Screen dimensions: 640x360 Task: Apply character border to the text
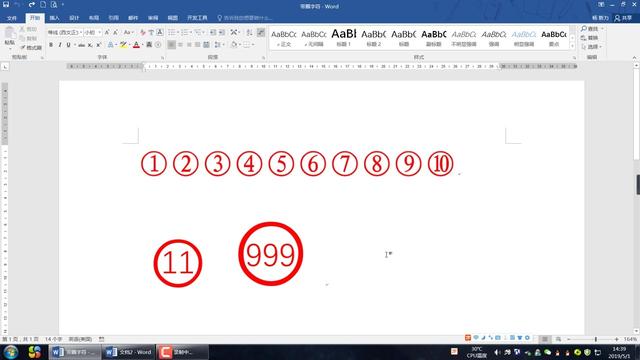[x=160, y=32]
